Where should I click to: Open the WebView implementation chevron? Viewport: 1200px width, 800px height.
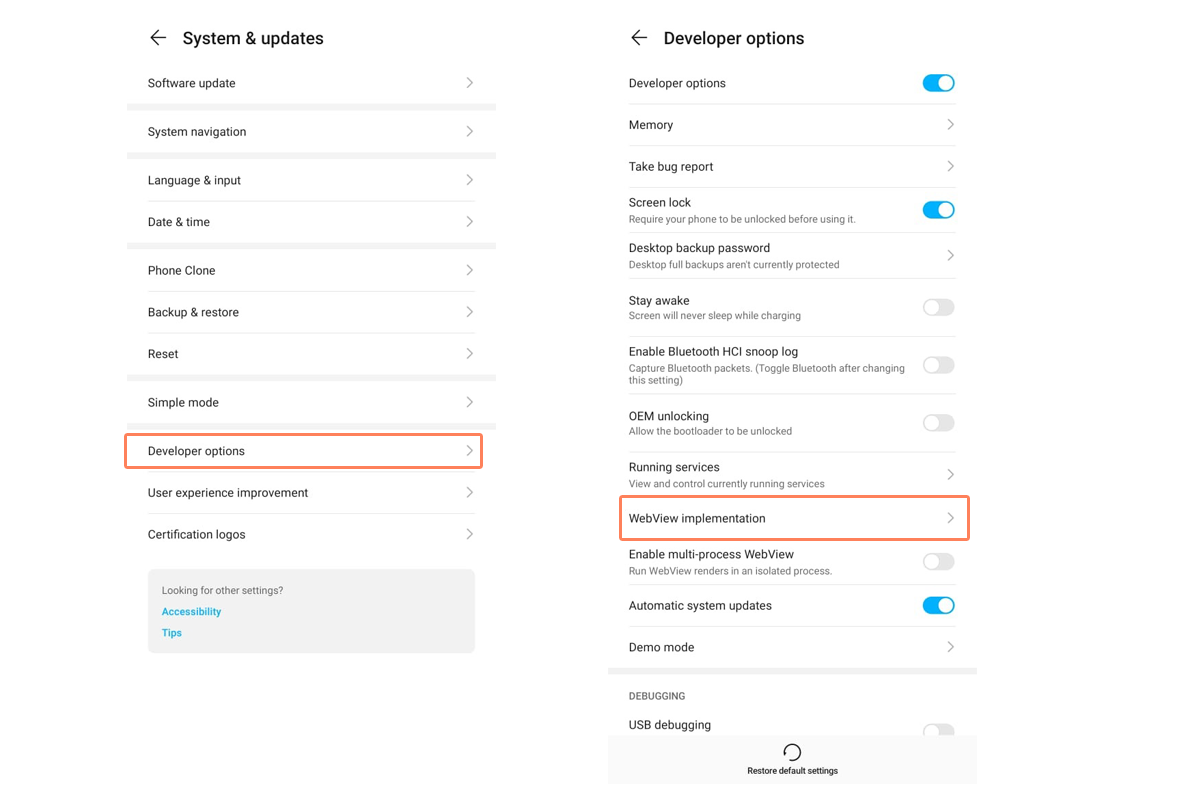click(950, 518)
